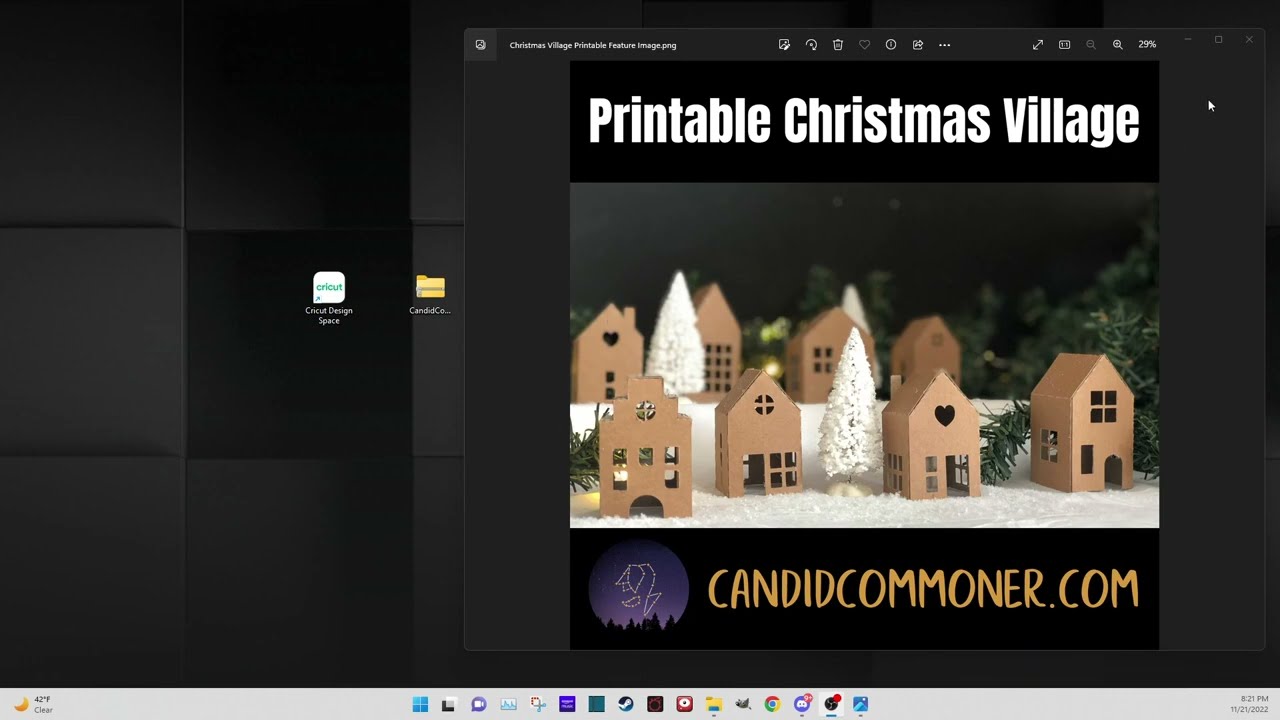Open Amazon Music from the taskbar
The height and width of the screenshot is (720, 1280).
coord(567,704)
